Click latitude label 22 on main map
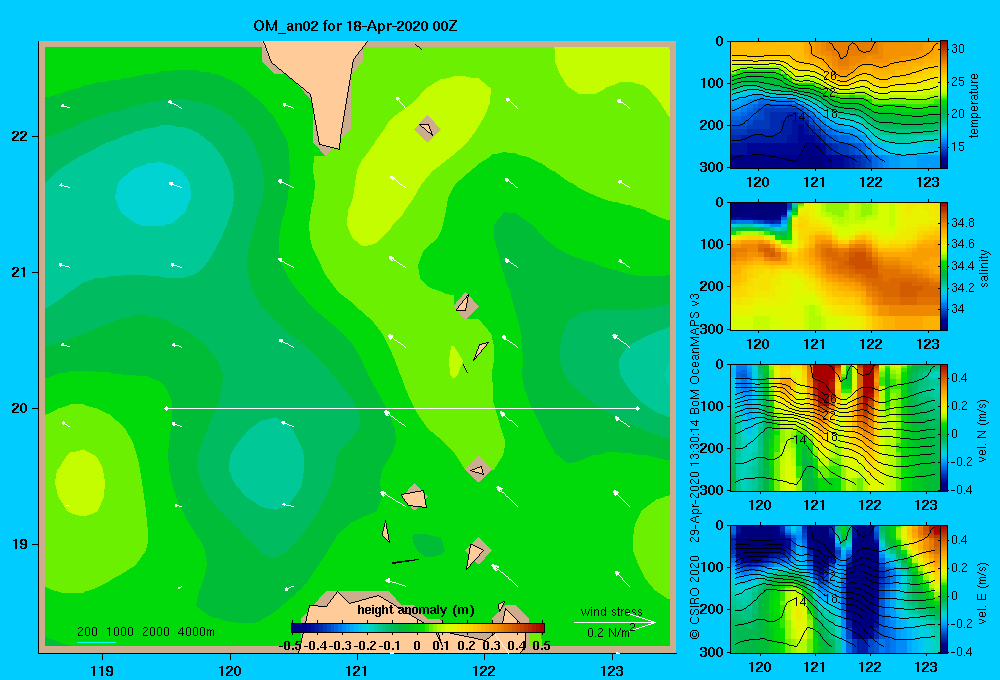The width and height of the screenshot is (1000, 680). [x=19, y=136]
